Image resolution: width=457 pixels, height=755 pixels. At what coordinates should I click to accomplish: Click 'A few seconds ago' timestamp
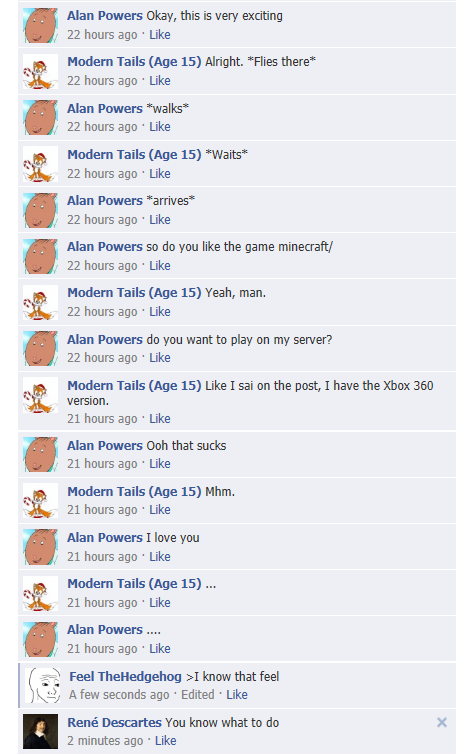pos(119,694)
